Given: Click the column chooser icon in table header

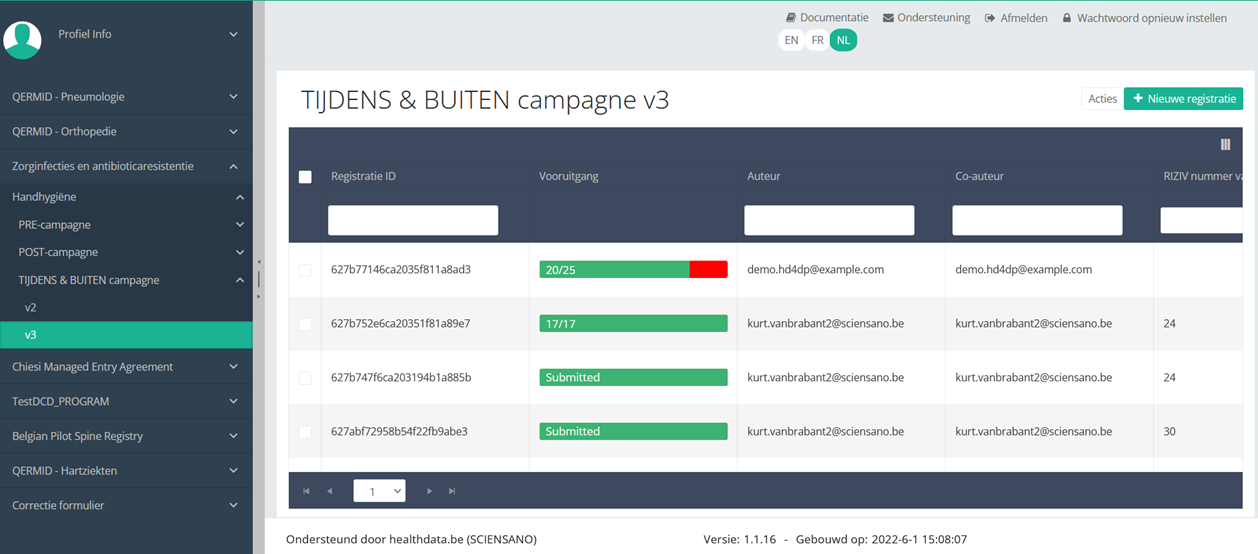Looking at the screenshot, I should (x=1225, y=145).
